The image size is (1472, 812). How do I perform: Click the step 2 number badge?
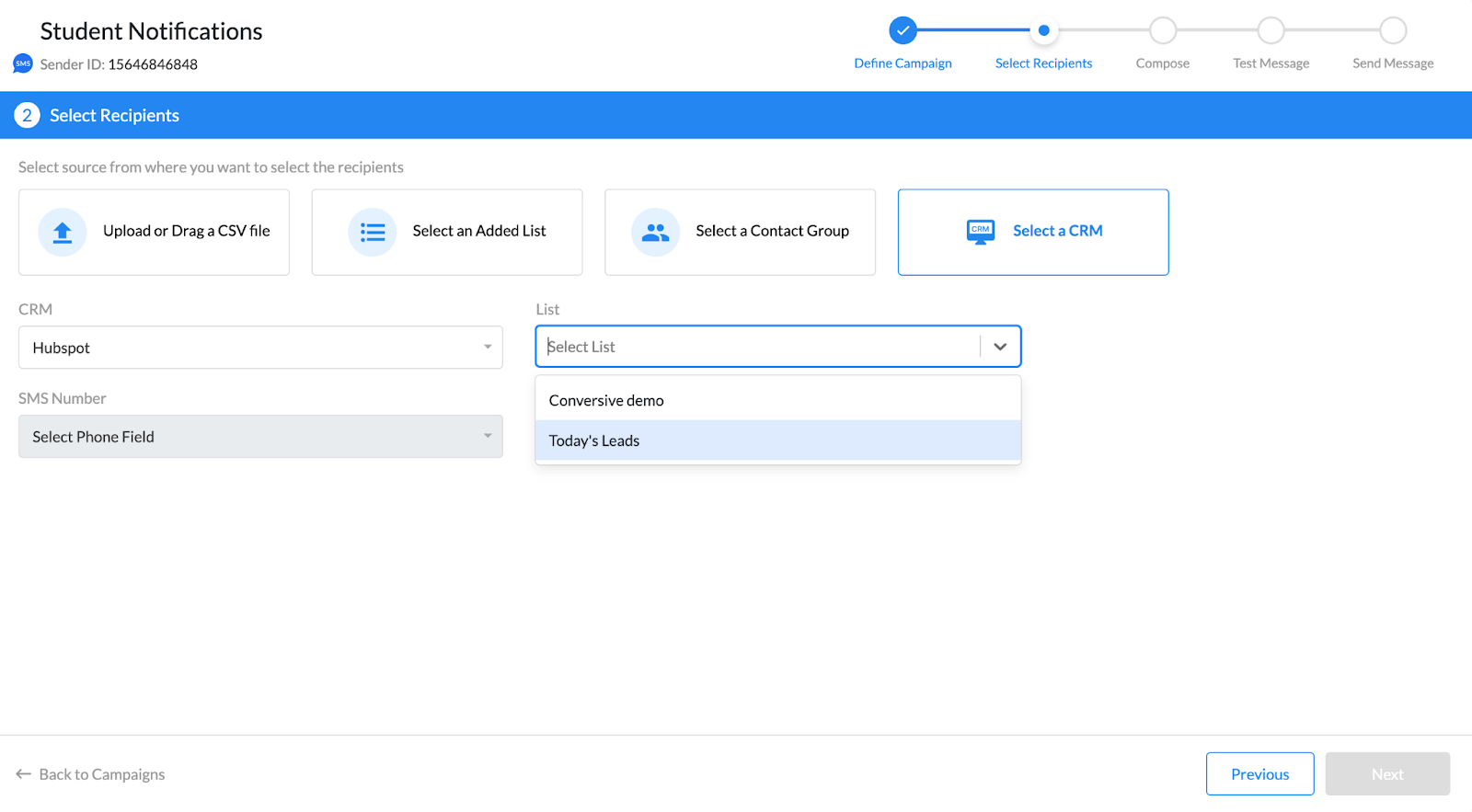[x=27, y=115]
